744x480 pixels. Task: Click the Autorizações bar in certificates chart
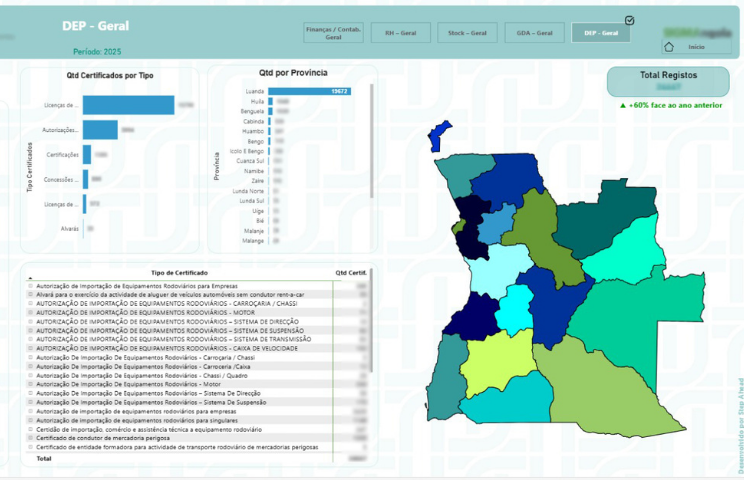pyautogui.click(x=100, y=130)
